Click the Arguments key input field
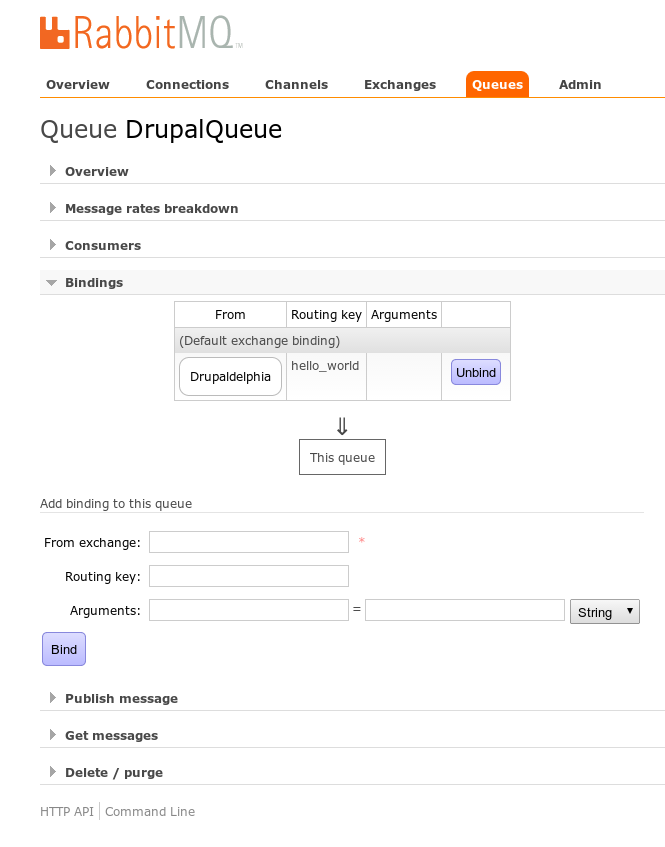Screen dimensions: 665x847 (249, 610)
